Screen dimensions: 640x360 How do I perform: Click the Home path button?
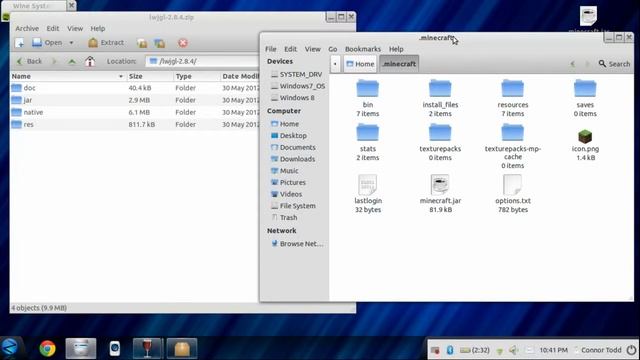click(360, 64)
